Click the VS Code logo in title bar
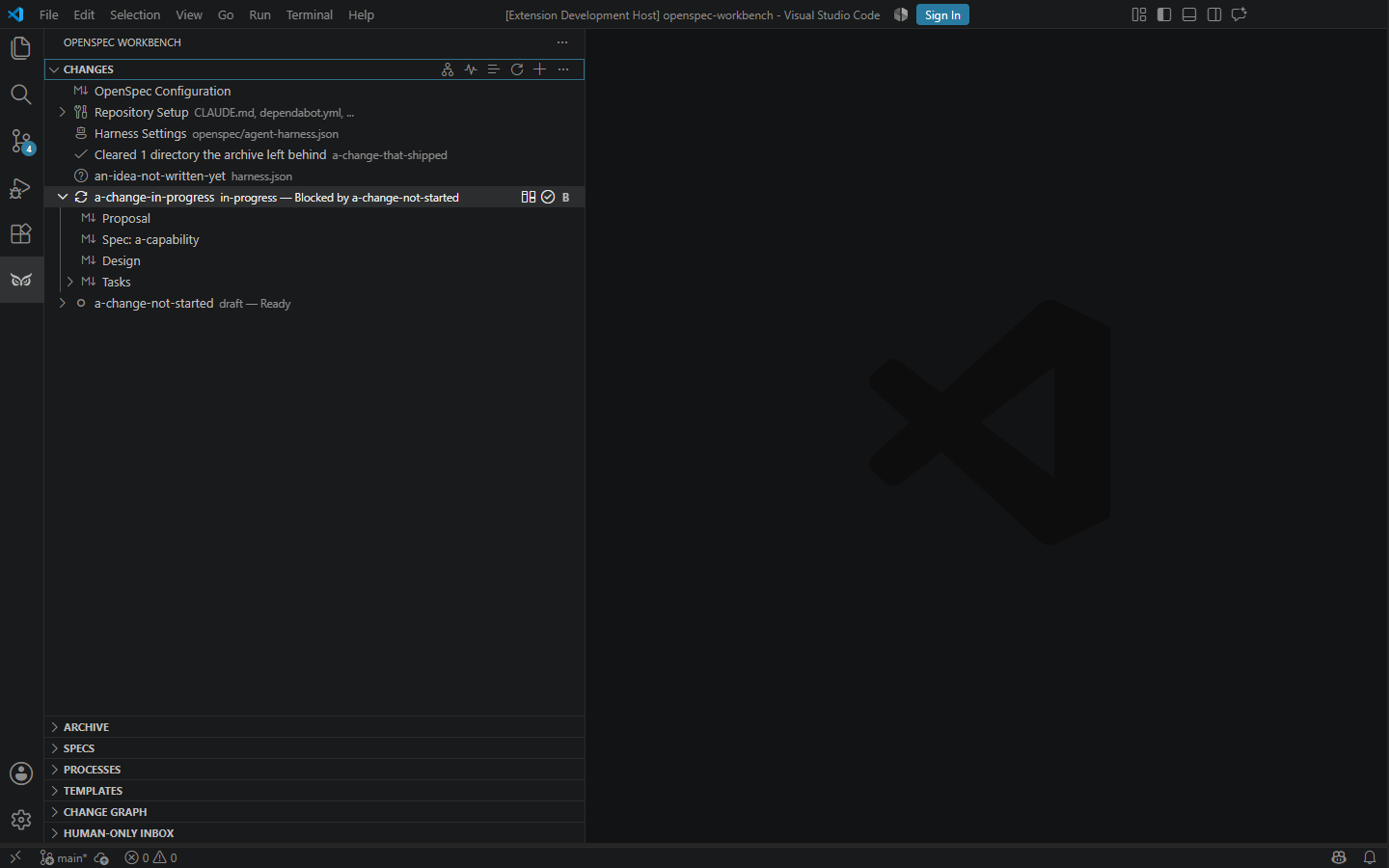 [x=15, y=14]
